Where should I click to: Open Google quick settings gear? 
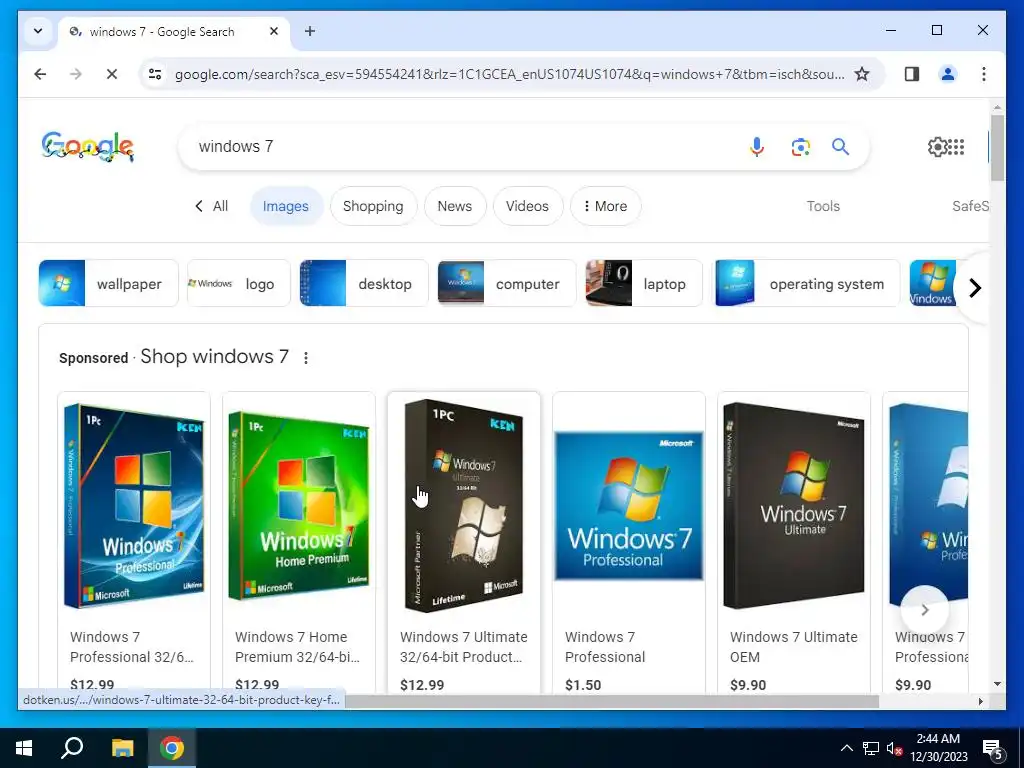[937, 147]
